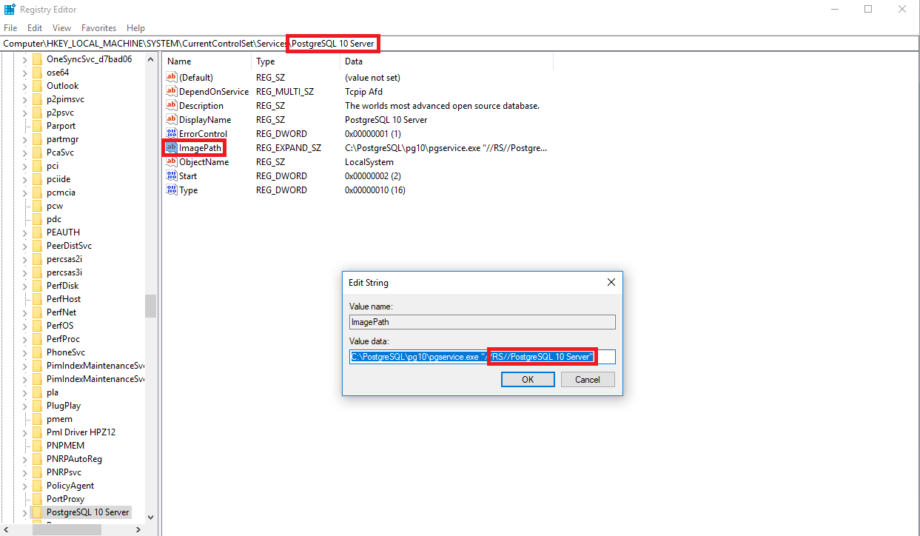The image size is (920, 536).
Task: Click the pla folder icon
Action: click(38, 392)
